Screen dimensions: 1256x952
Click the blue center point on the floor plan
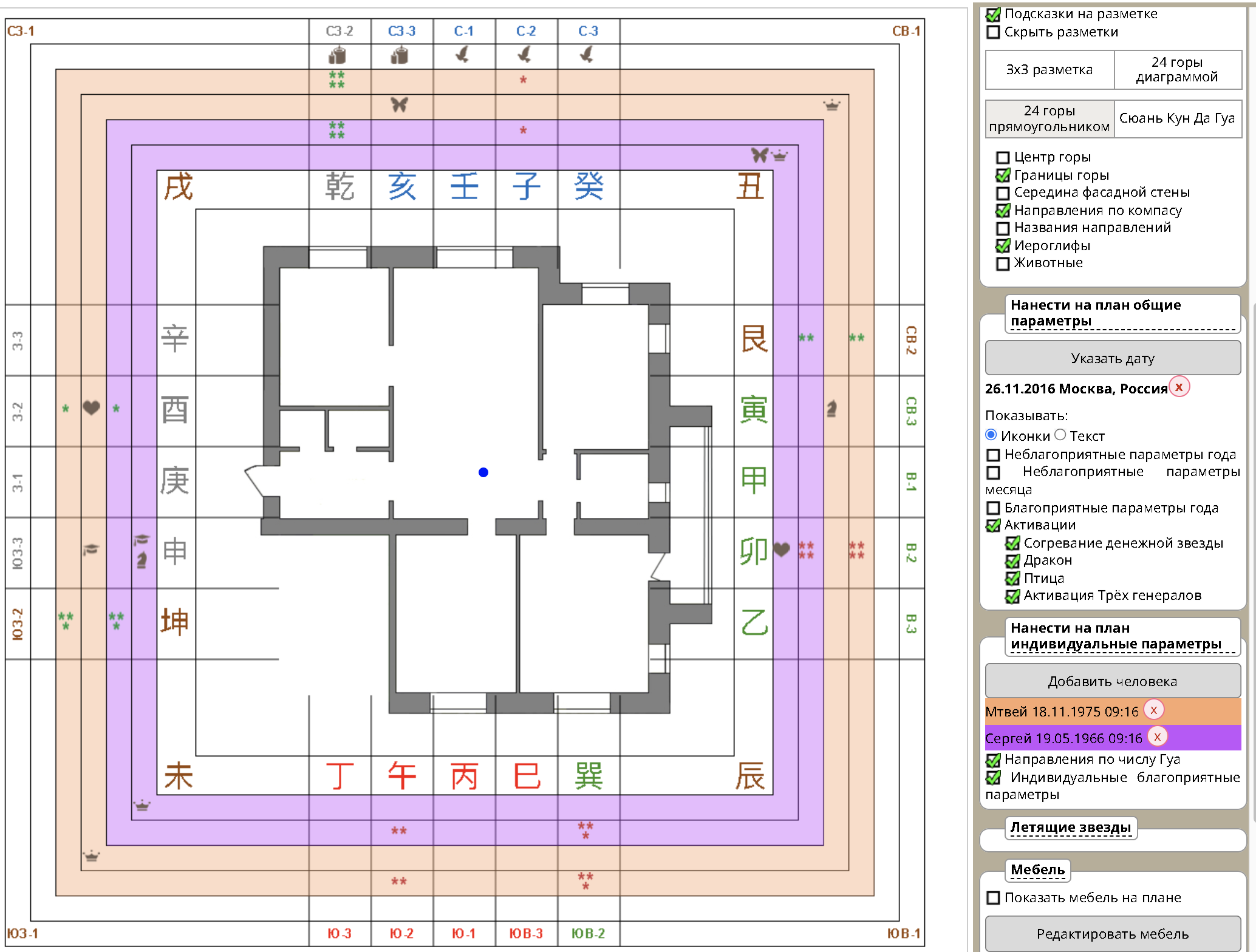click(x=483, y=472)
